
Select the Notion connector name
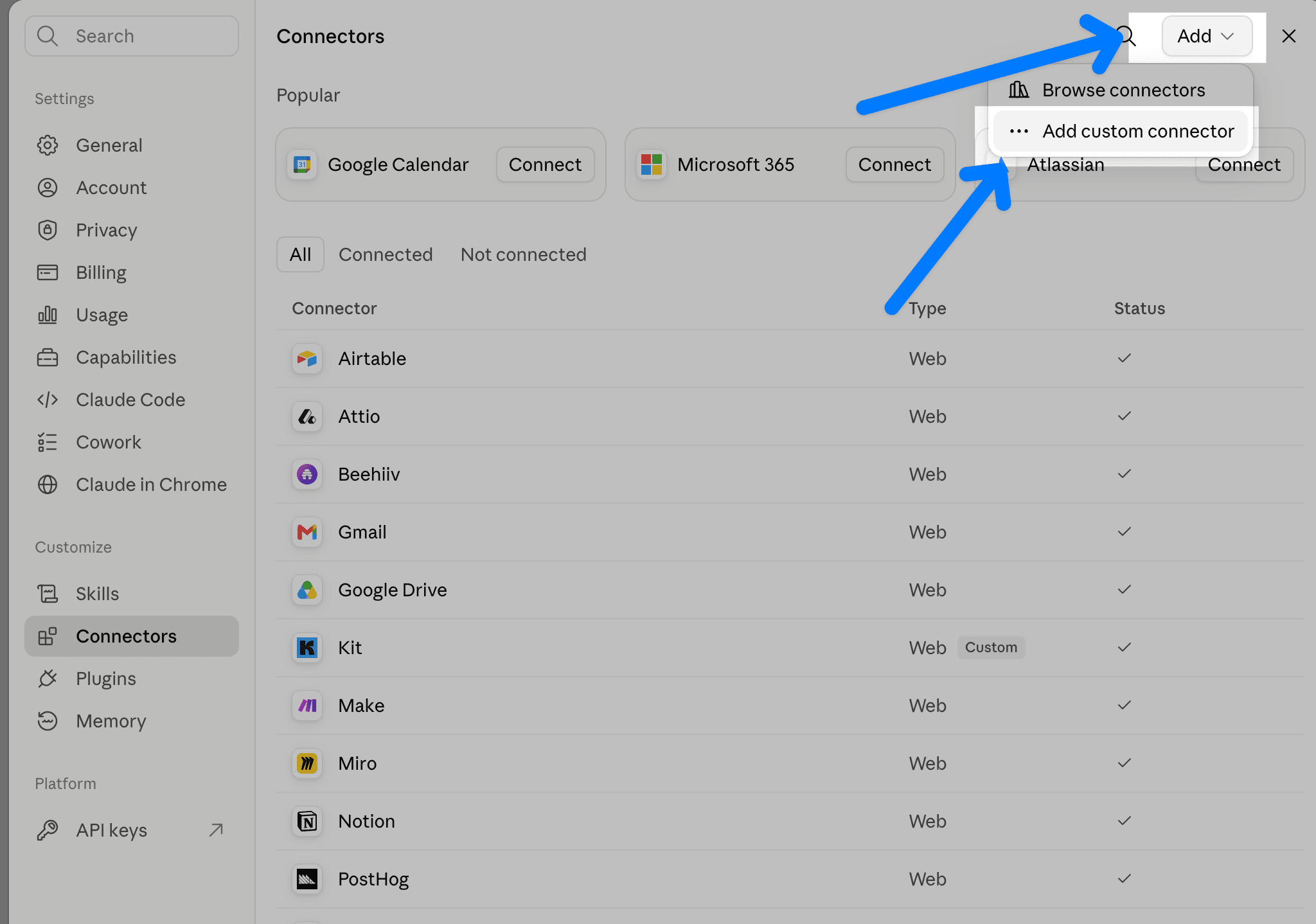(366, 821)
